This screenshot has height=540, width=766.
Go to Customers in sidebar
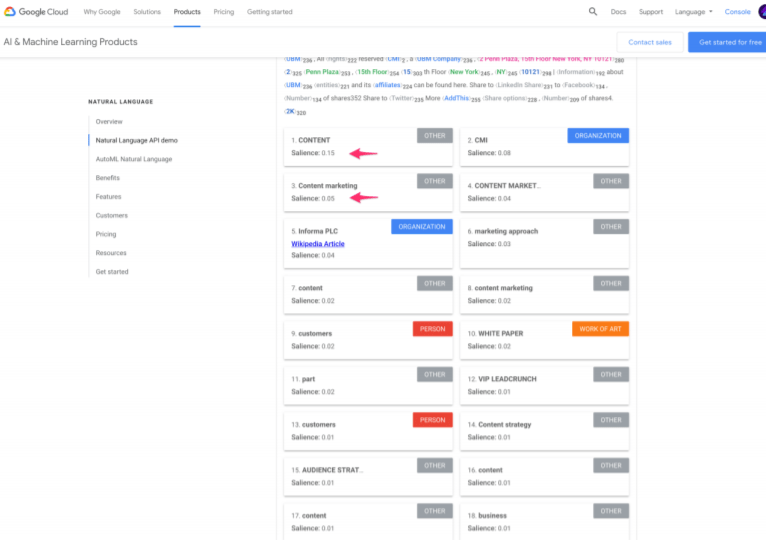[111, 216]
